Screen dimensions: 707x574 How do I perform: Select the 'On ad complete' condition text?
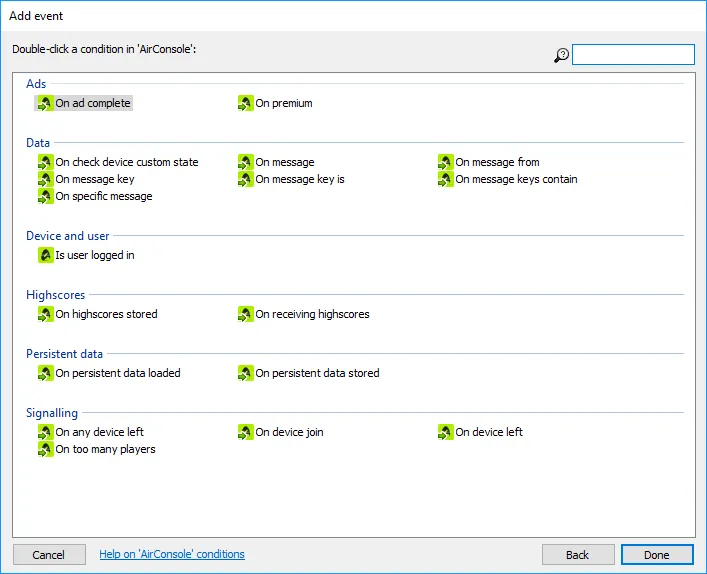pyautogui.click(x=93, y=103)
